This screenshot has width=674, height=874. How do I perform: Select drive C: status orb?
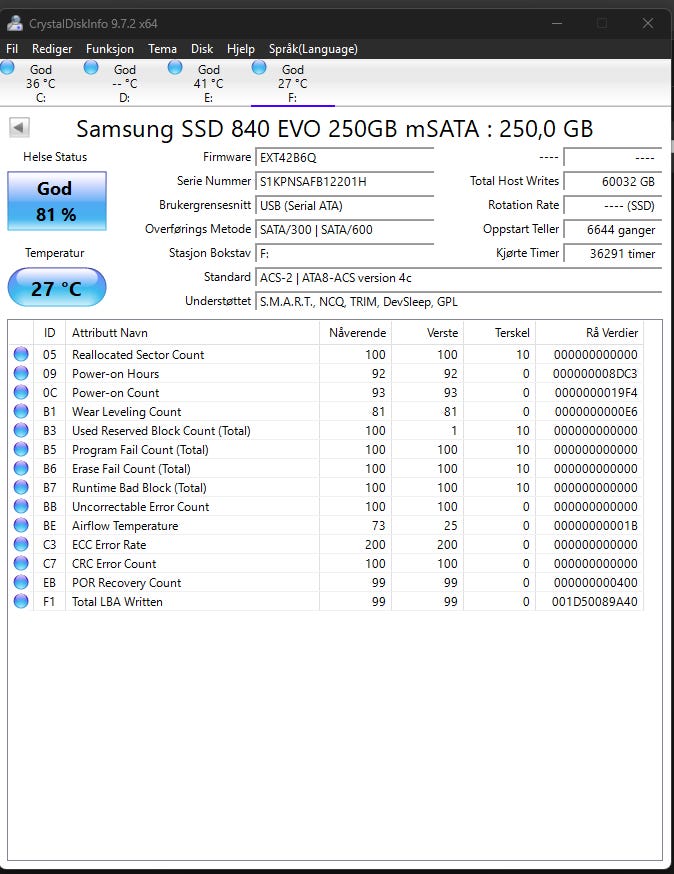(x=7, y=68)
